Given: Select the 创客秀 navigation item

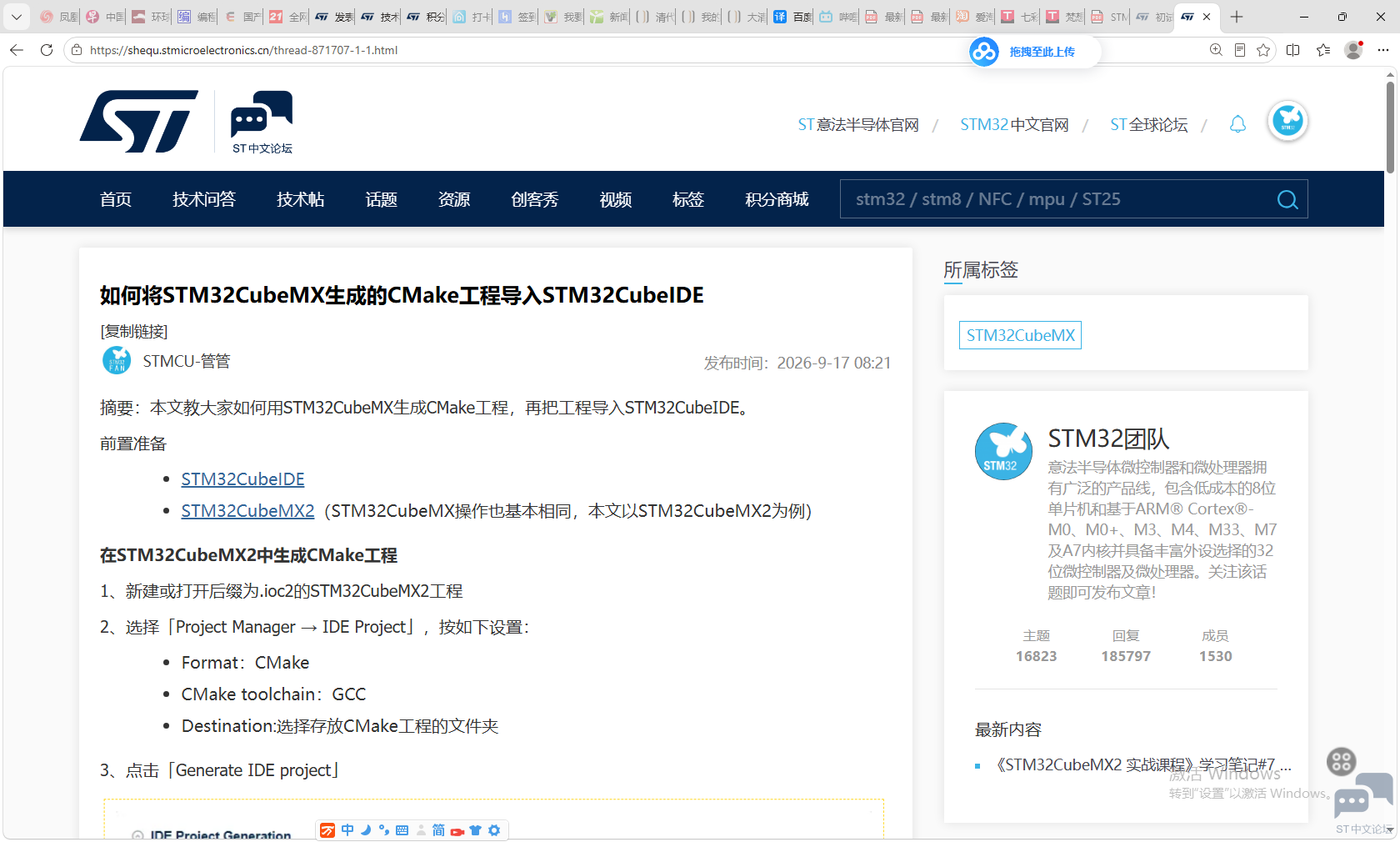Looking at the screenshot, I should point(535,199).
